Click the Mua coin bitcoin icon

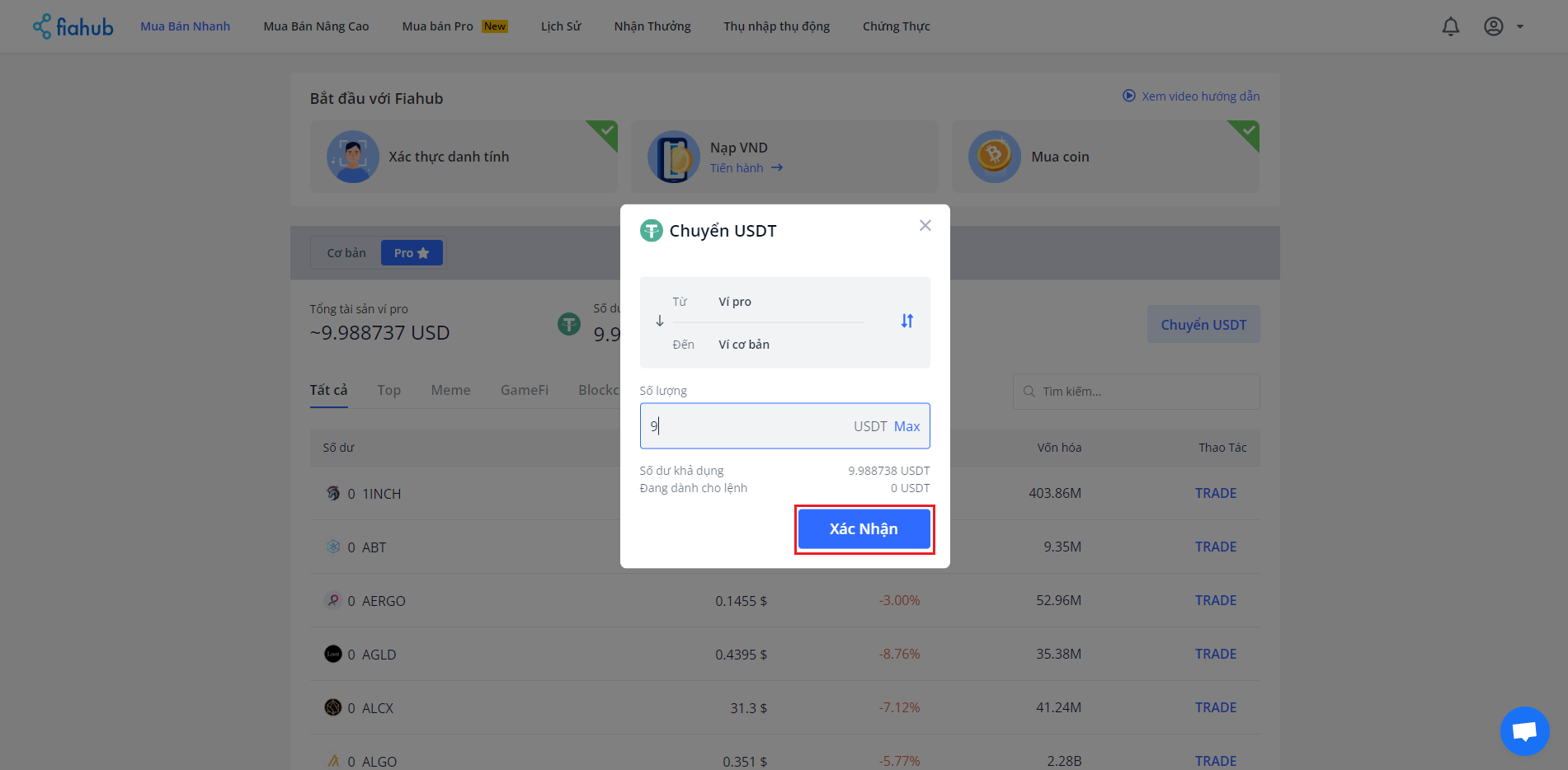(994, 157)
